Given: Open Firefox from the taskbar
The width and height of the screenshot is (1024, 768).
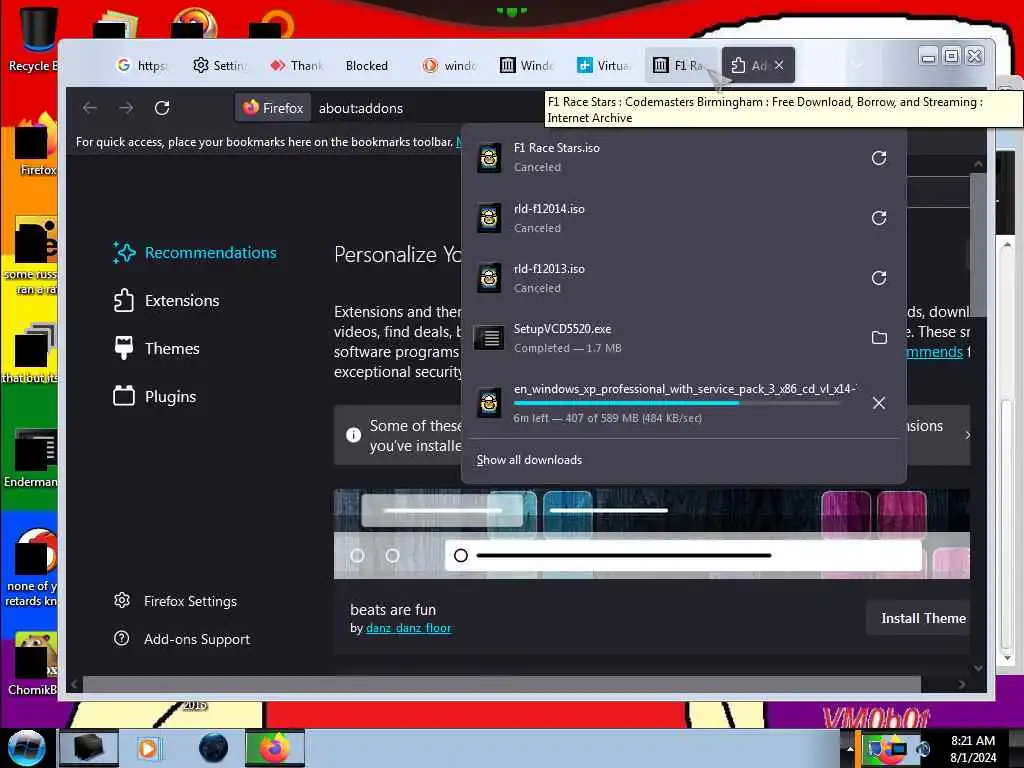Looking at the screenshot, I should click(275, 748).
